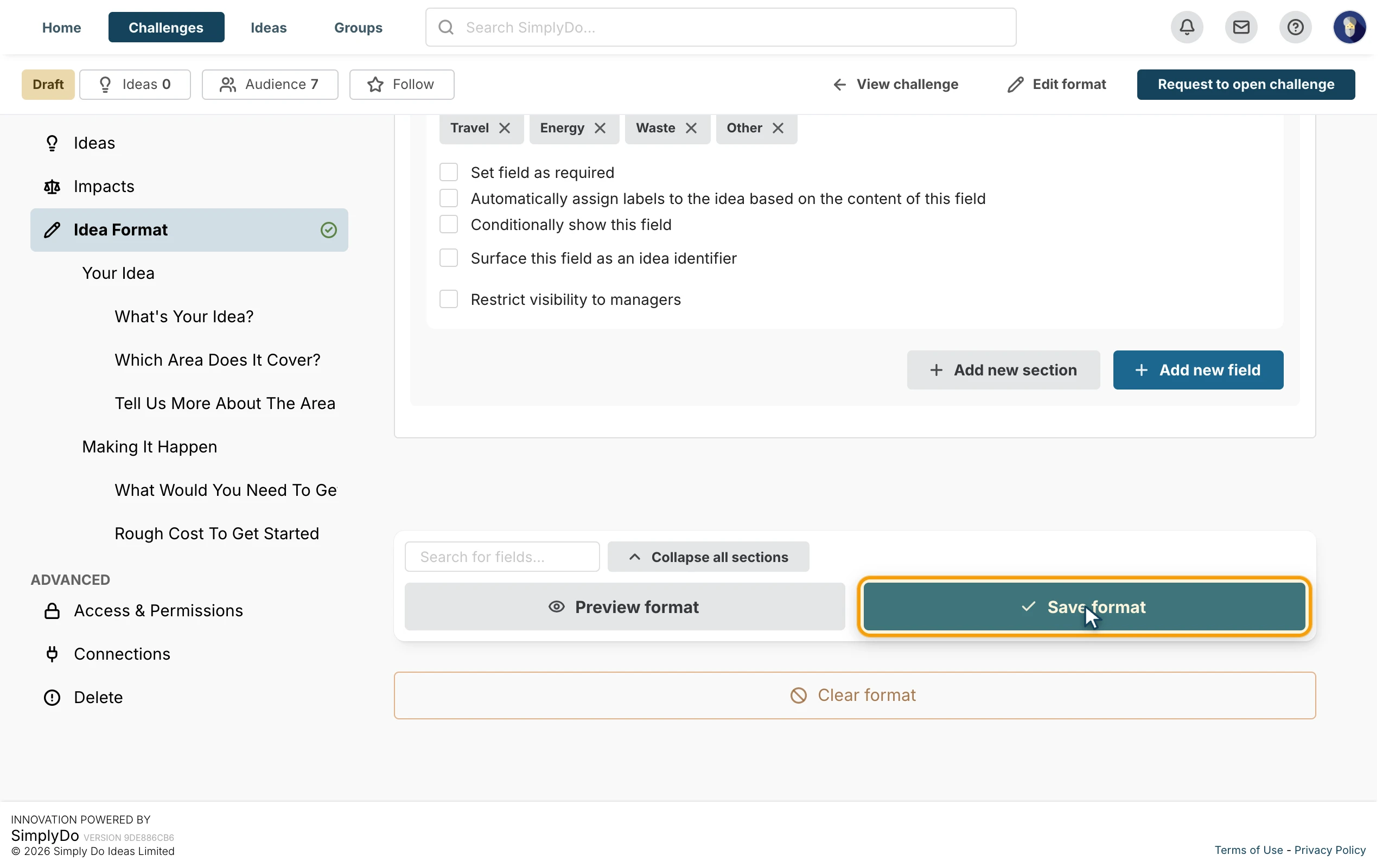Go to the Home tab
The image size is (1389, 868).
(61, 27)
